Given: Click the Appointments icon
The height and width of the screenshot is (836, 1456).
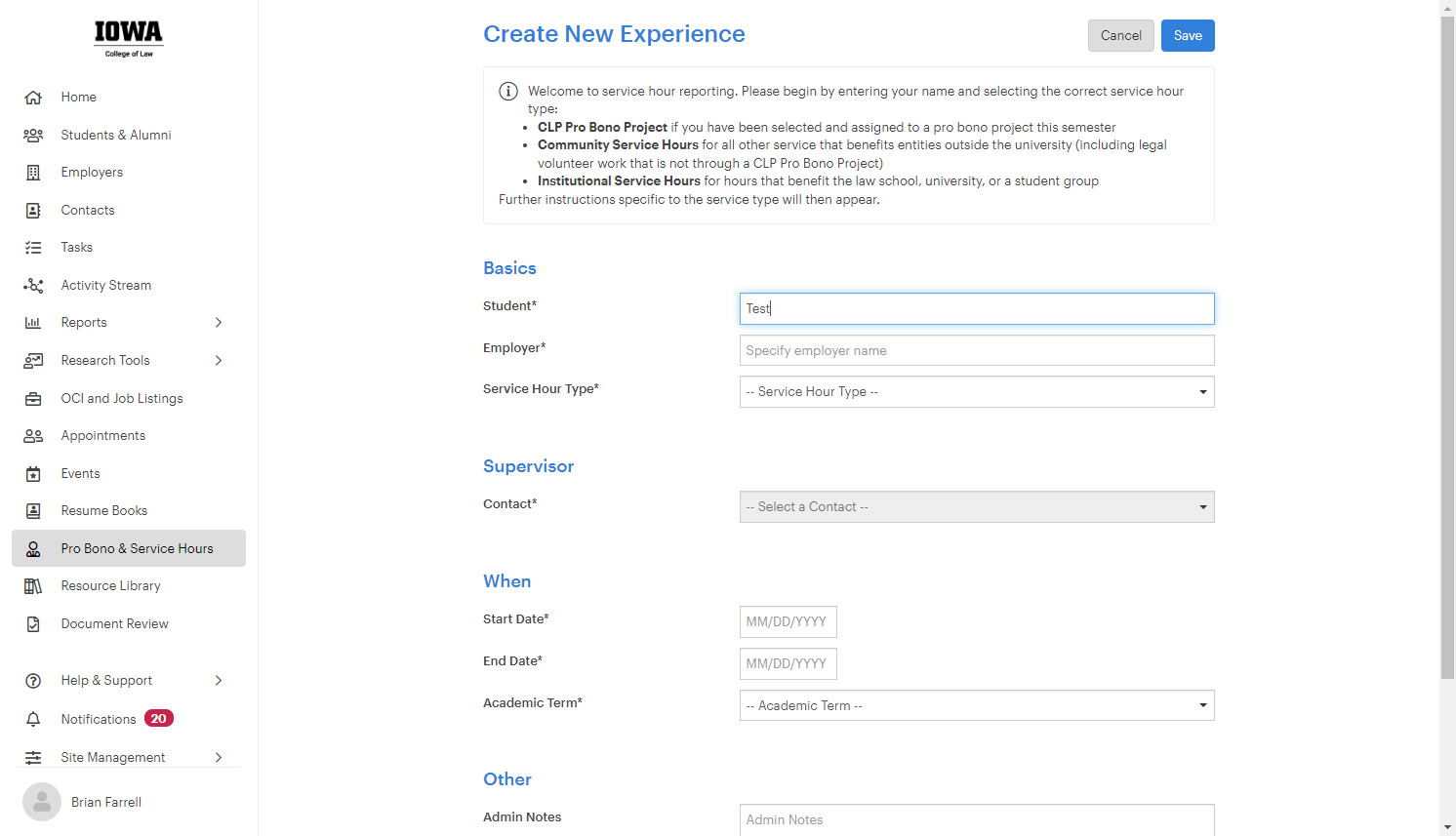Looking at the screenshot, I should pos(33,436).
